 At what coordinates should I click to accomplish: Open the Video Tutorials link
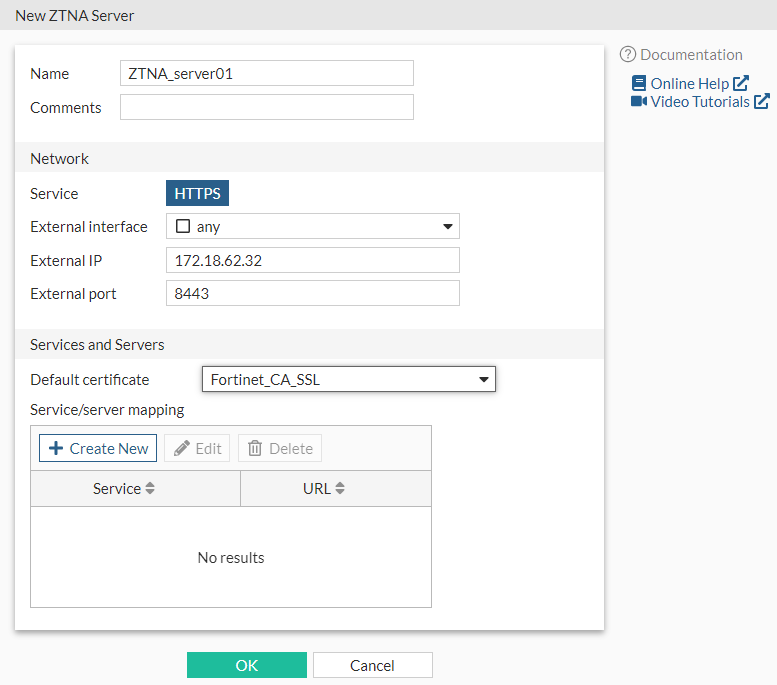pos(700,102)
